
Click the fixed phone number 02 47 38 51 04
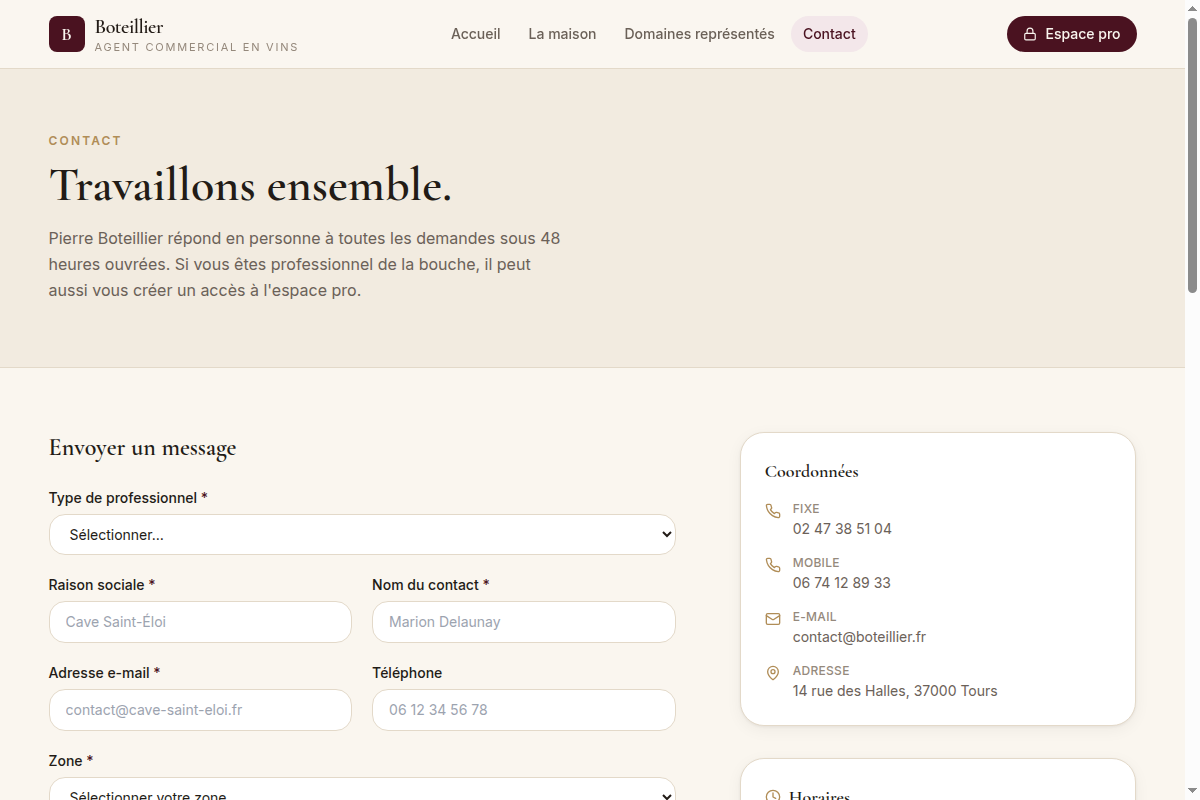pos(842,529)
